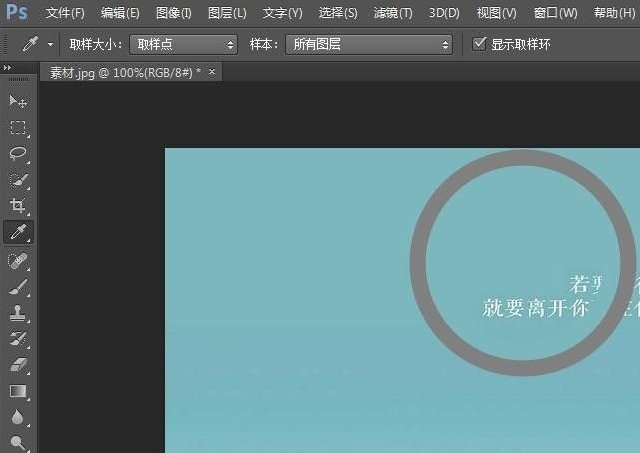The width and height of the screenshot is (640, 453).
Task: Select the Rectangular Marquee tool
Action: 18,127
